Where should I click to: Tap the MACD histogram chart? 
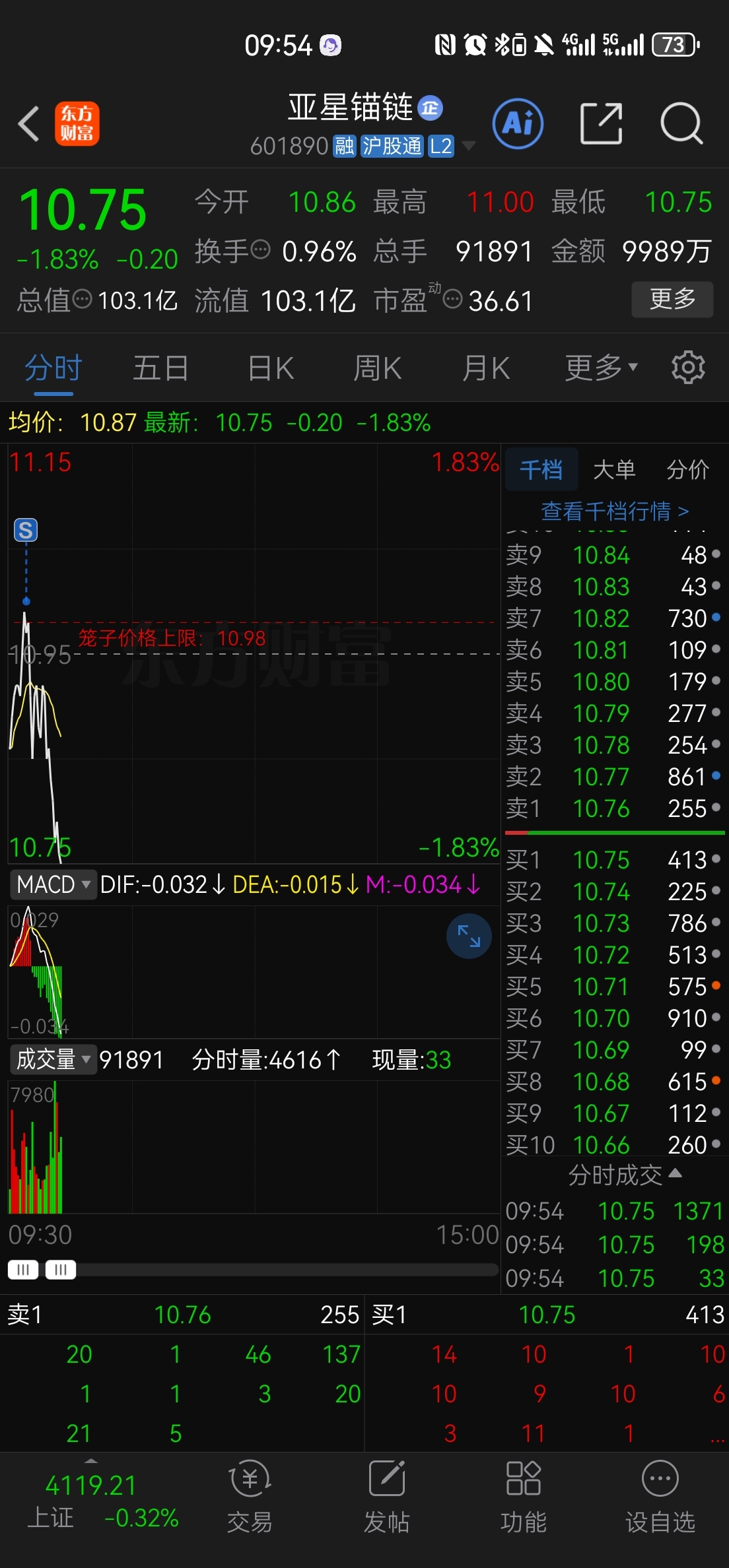coord(254,971)
